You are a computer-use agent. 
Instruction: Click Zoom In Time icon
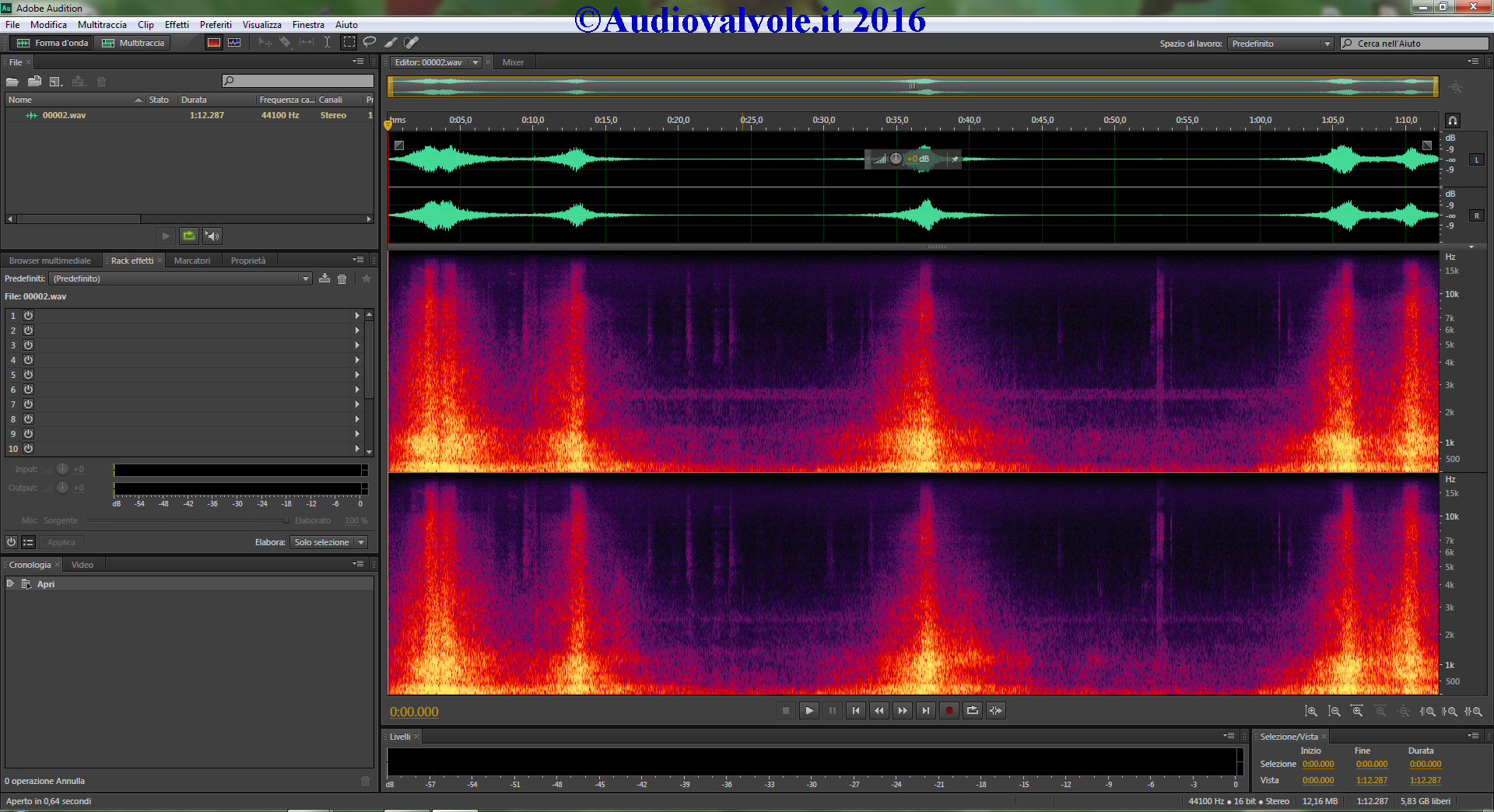click(1357, 711)
